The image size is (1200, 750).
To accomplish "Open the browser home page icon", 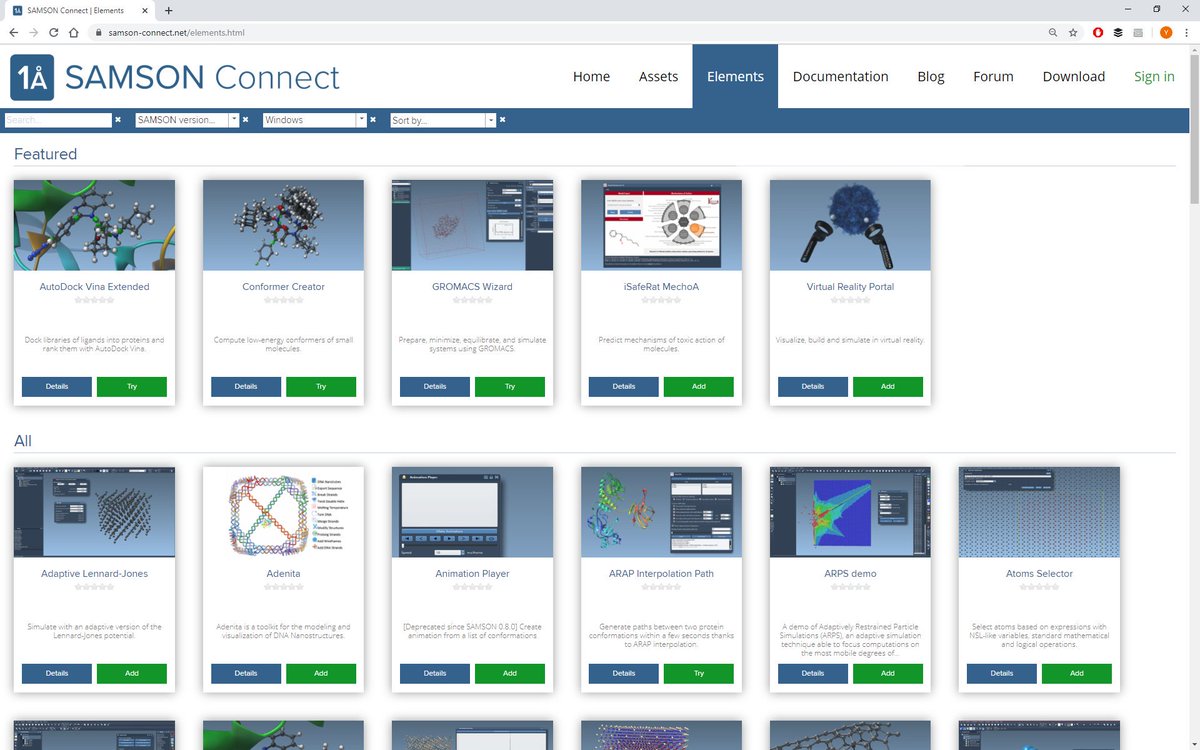I will [x=74, y=32].
